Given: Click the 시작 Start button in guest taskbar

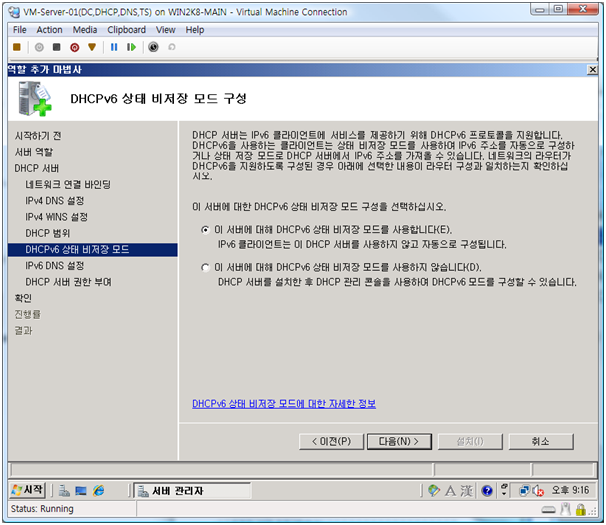Looking at the screenshot, I should point(27,490).
